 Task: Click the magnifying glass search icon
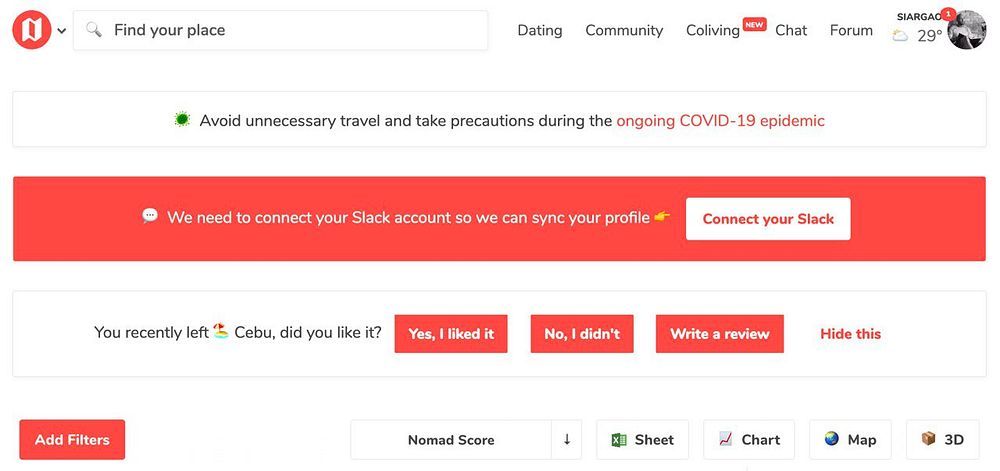coord(94,30)
